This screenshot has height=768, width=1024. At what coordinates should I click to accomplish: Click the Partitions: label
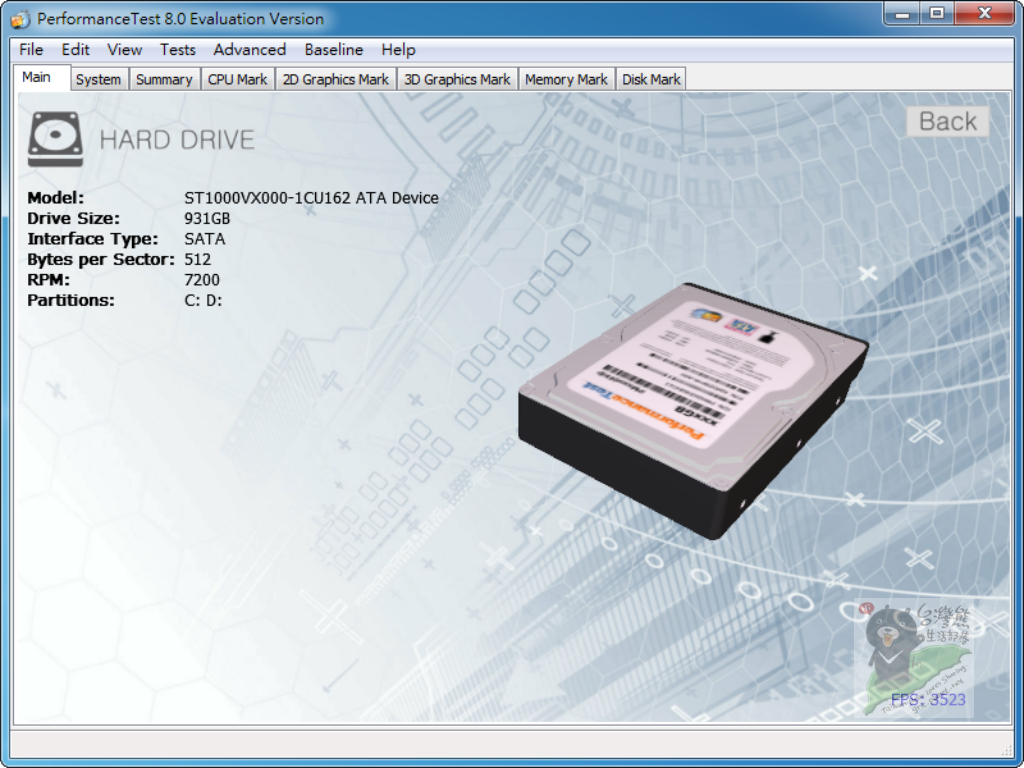click(71, 300)
